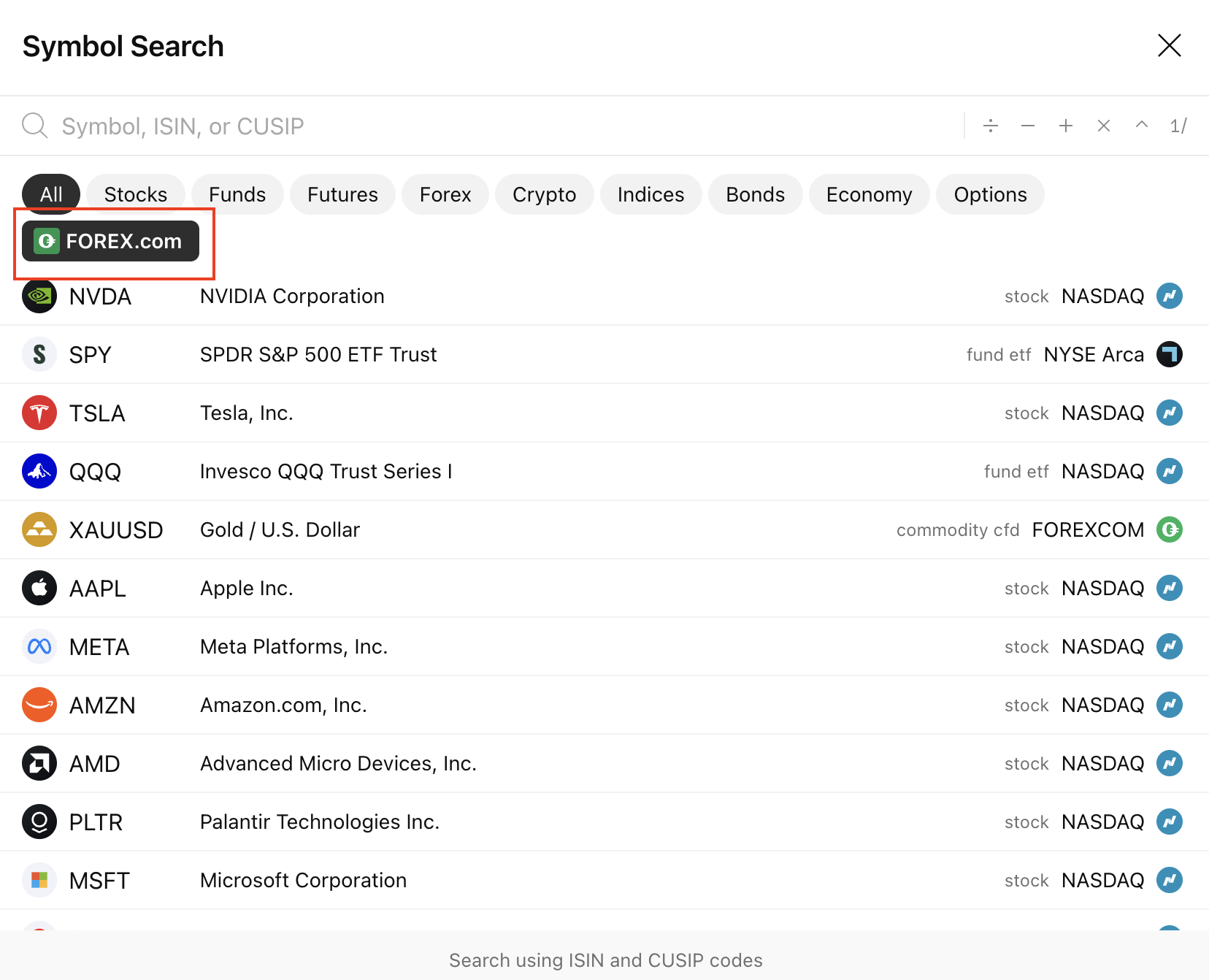Click the NVIDIA logo icon
The image size is (1209, 980).
(x=39, y=296)
